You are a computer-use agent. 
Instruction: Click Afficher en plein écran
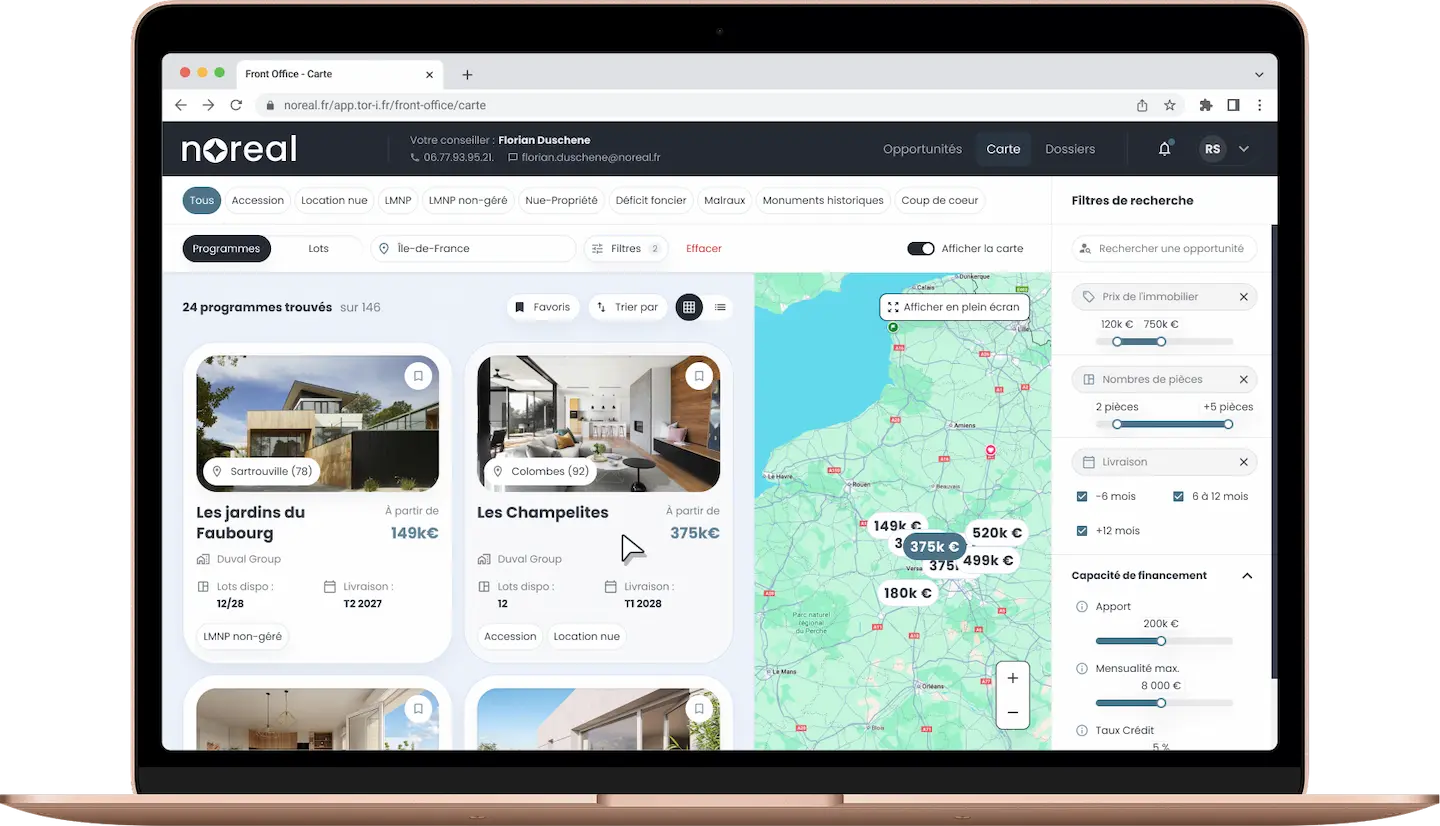(x=954, y=307)
